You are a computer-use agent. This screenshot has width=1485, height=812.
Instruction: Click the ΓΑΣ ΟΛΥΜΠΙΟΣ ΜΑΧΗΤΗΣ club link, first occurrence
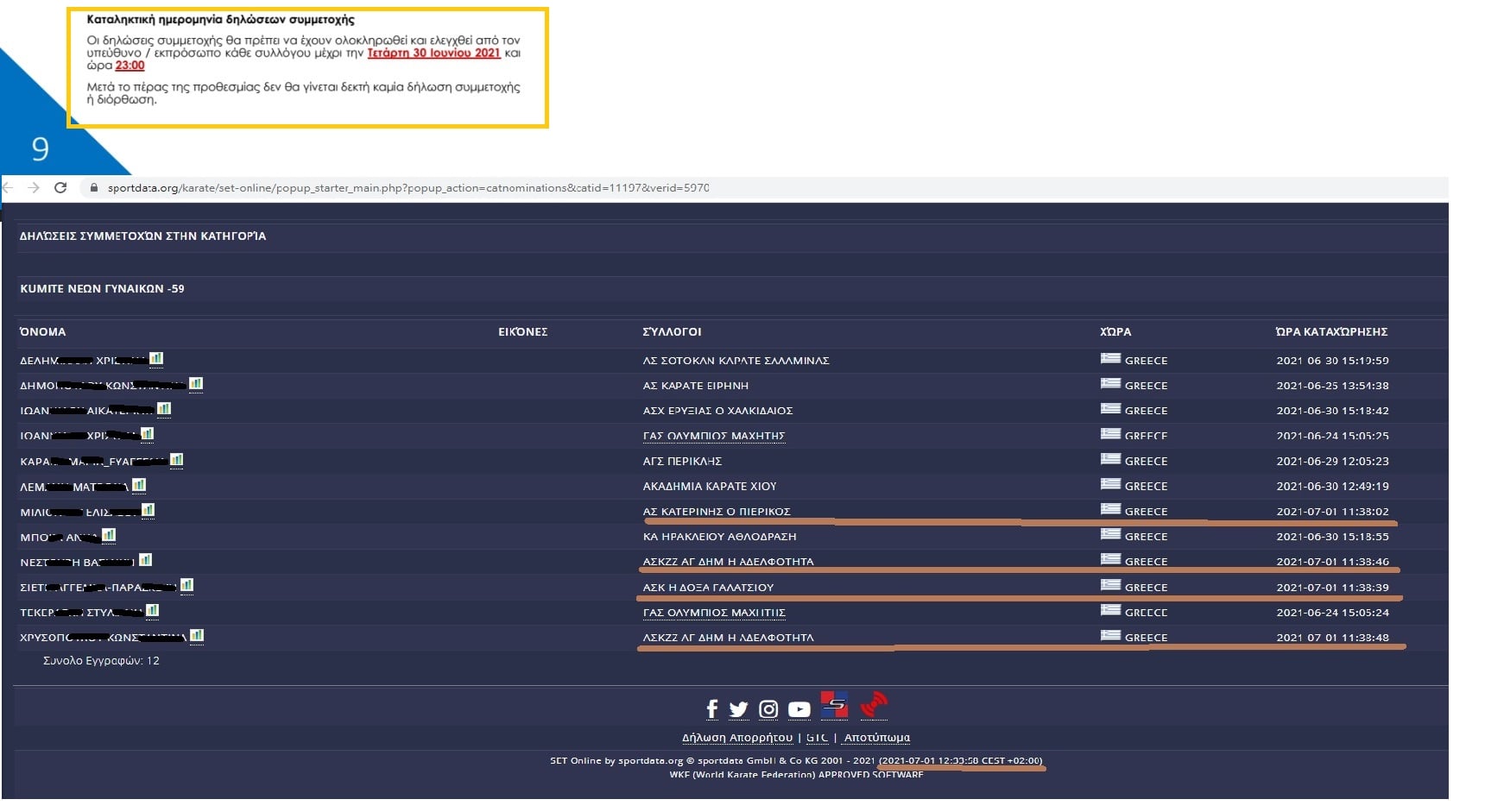[713, 436]
